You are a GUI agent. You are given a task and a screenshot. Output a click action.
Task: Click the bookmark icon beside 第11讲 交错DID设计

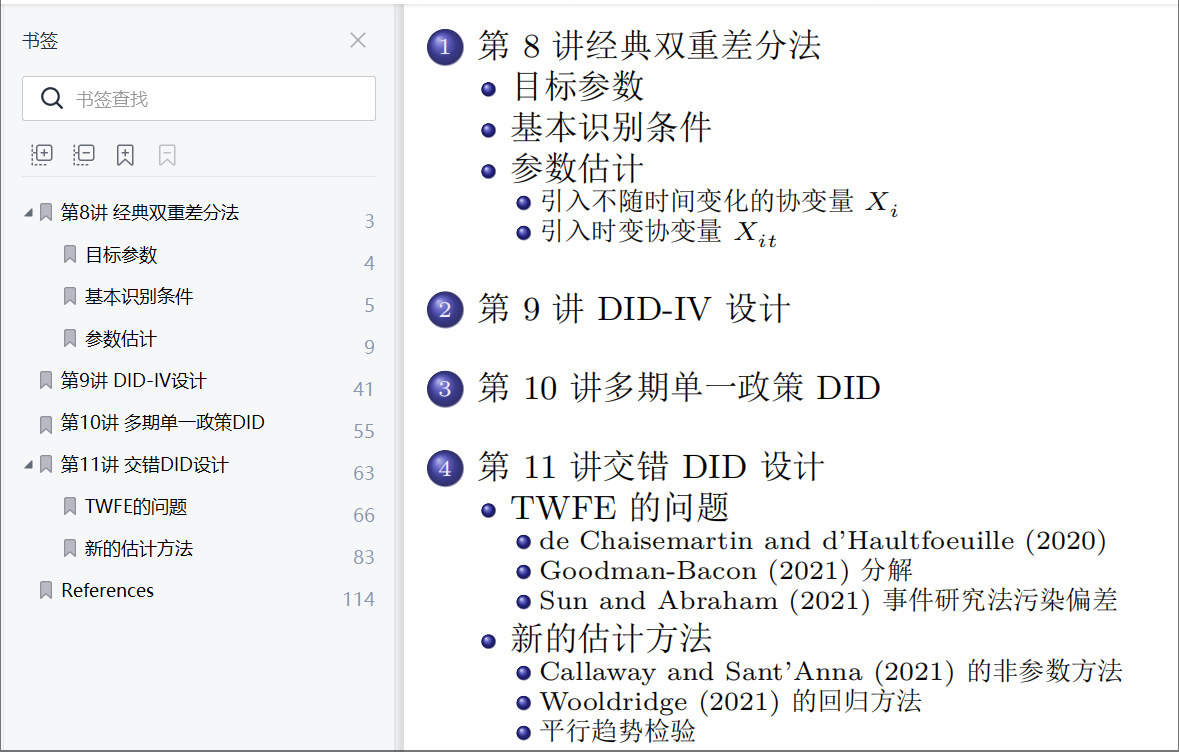click(x=46, y=465)
